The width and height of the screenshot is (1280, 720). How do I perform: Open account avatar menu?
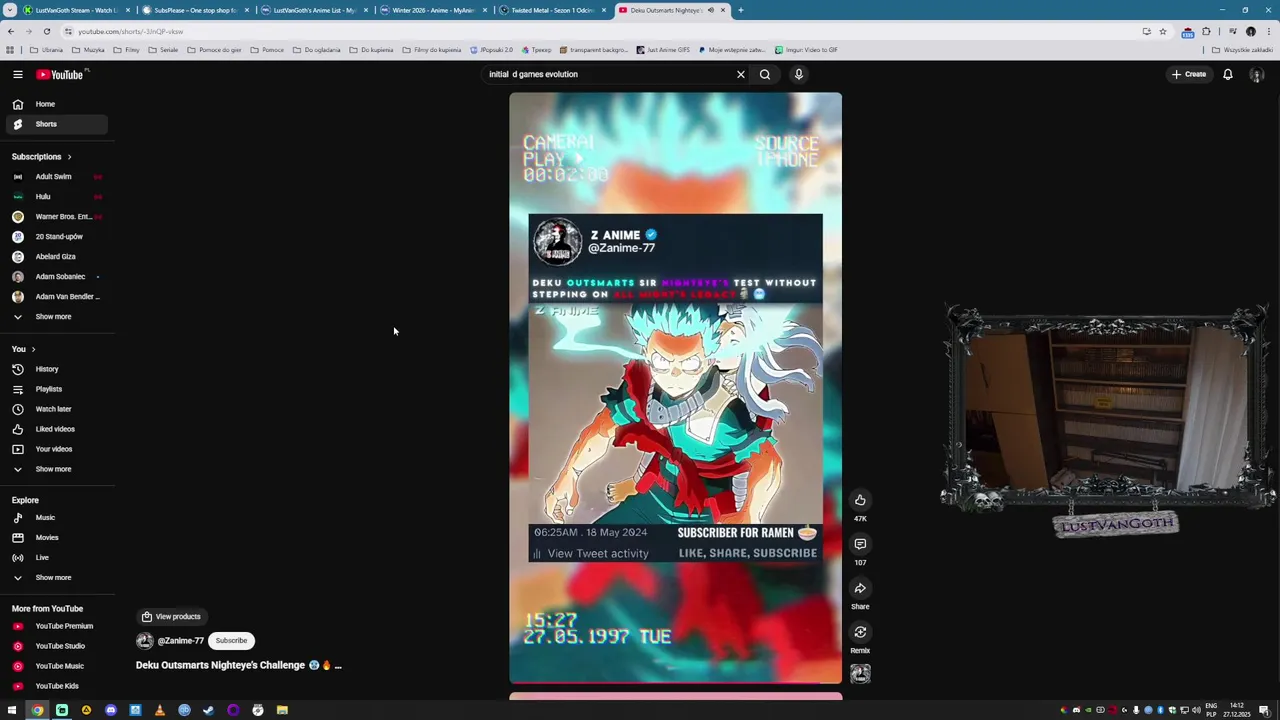(1257, 75)
